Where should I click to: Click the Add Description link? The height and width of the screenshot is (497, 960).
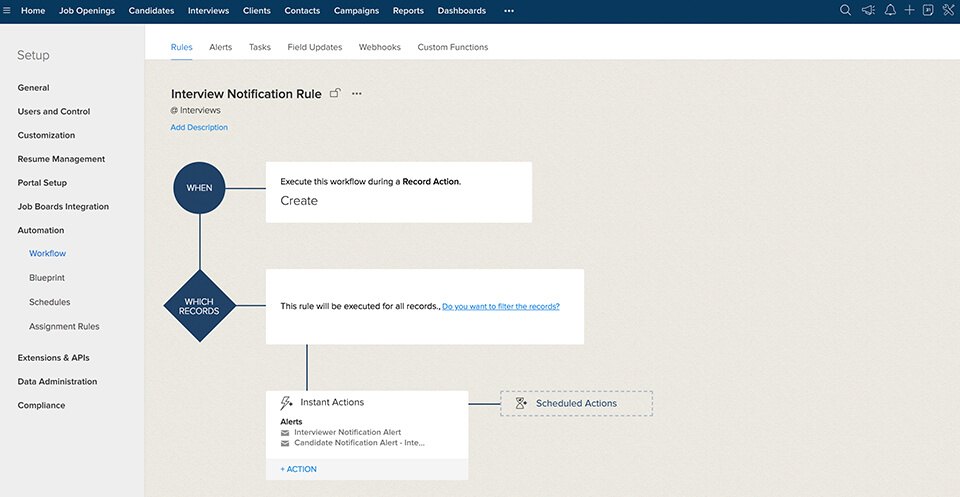[199, 127]
